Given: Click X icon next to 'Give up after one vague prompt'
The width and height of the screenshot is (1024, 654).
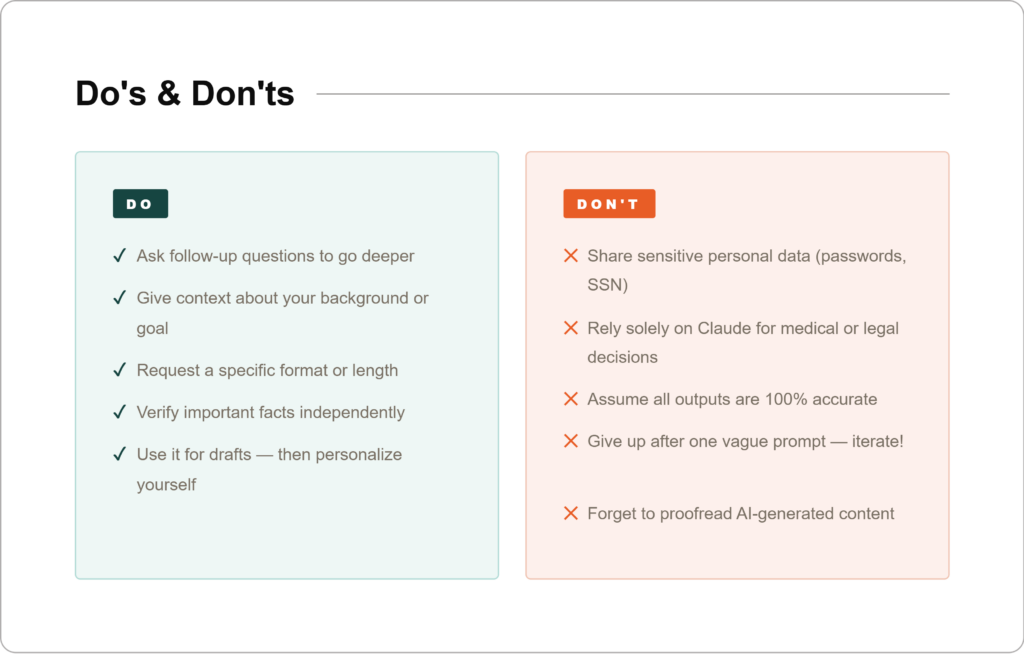Looking at the screenshot, I should [571, 441].
